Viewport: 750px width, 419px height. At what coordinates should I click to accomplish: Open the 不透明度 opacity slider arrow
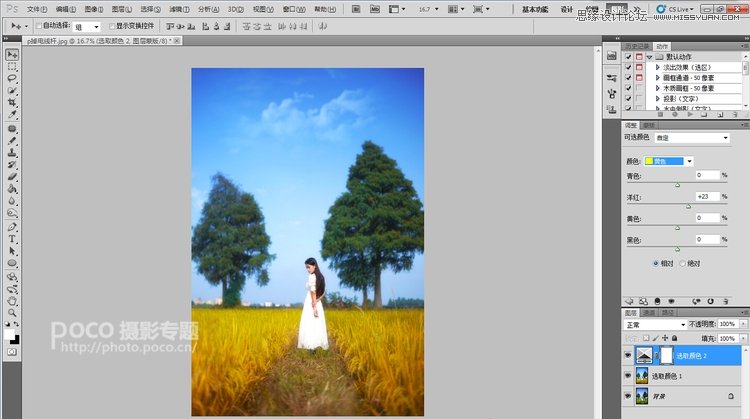click(x=743, y=324)
